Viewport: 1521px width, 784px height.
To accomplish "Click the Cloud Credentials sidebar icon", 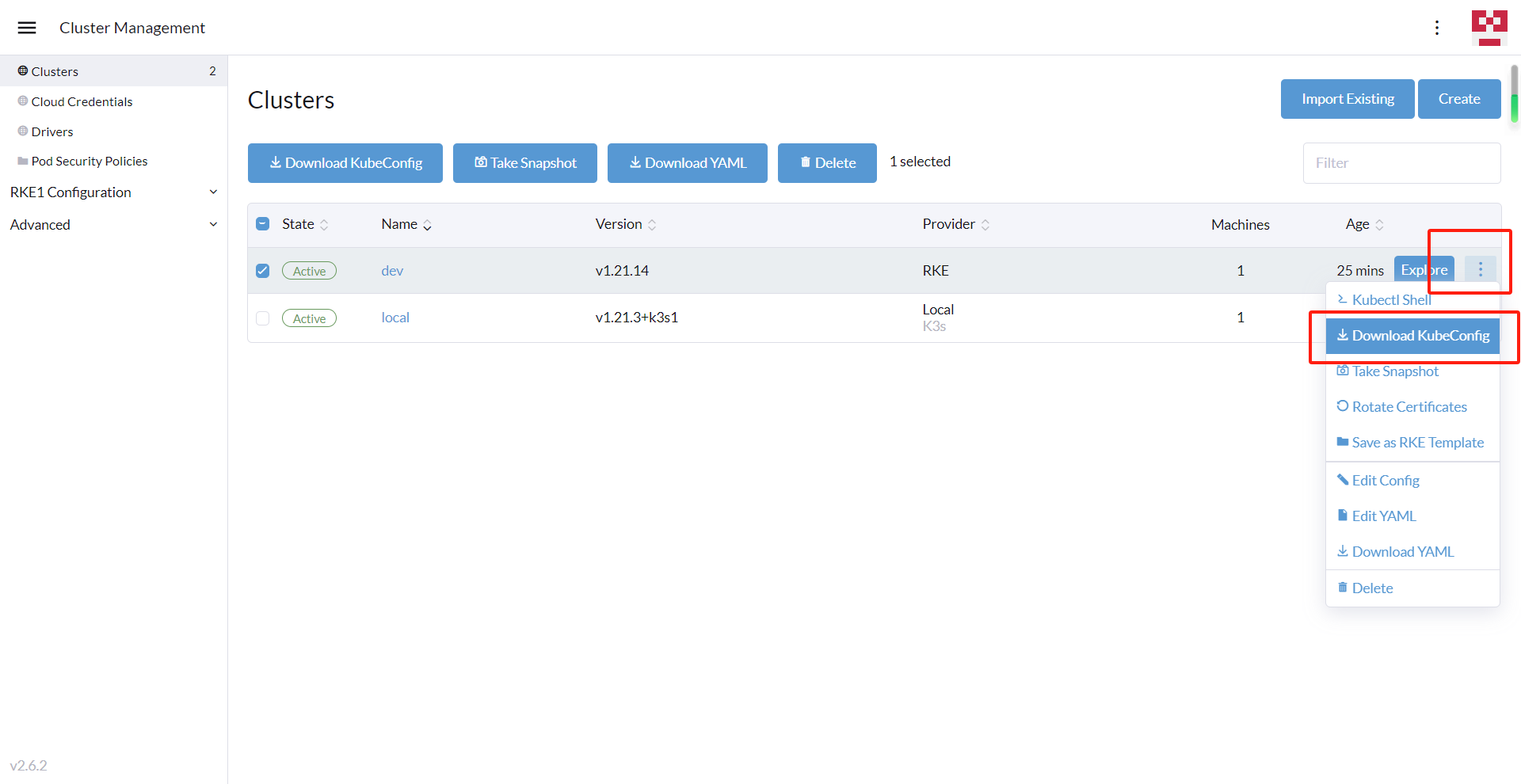I will [23, 101].
